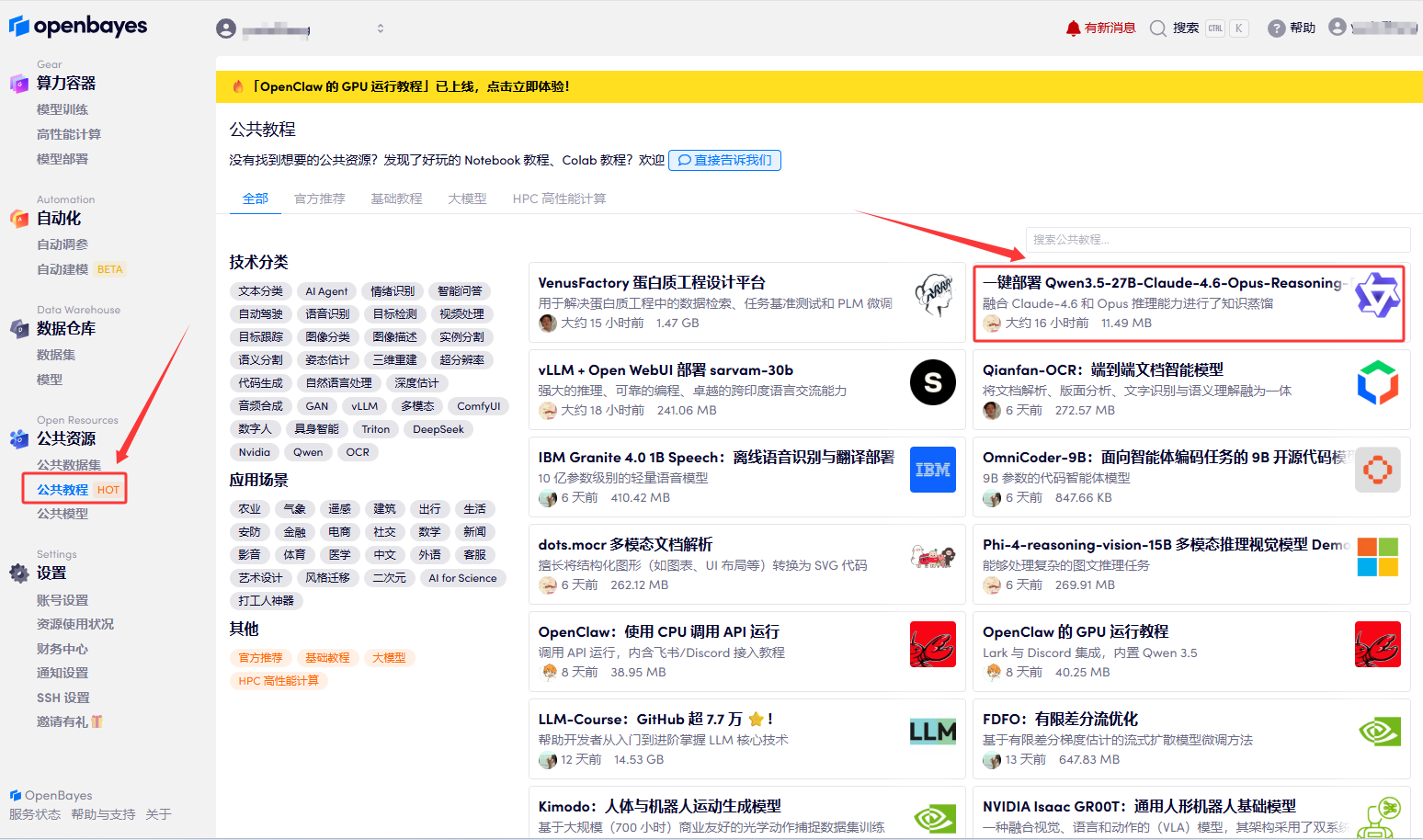The image size is (1423, 840).
Task: Click the LLM-Course logo
Action: [933, 732]
